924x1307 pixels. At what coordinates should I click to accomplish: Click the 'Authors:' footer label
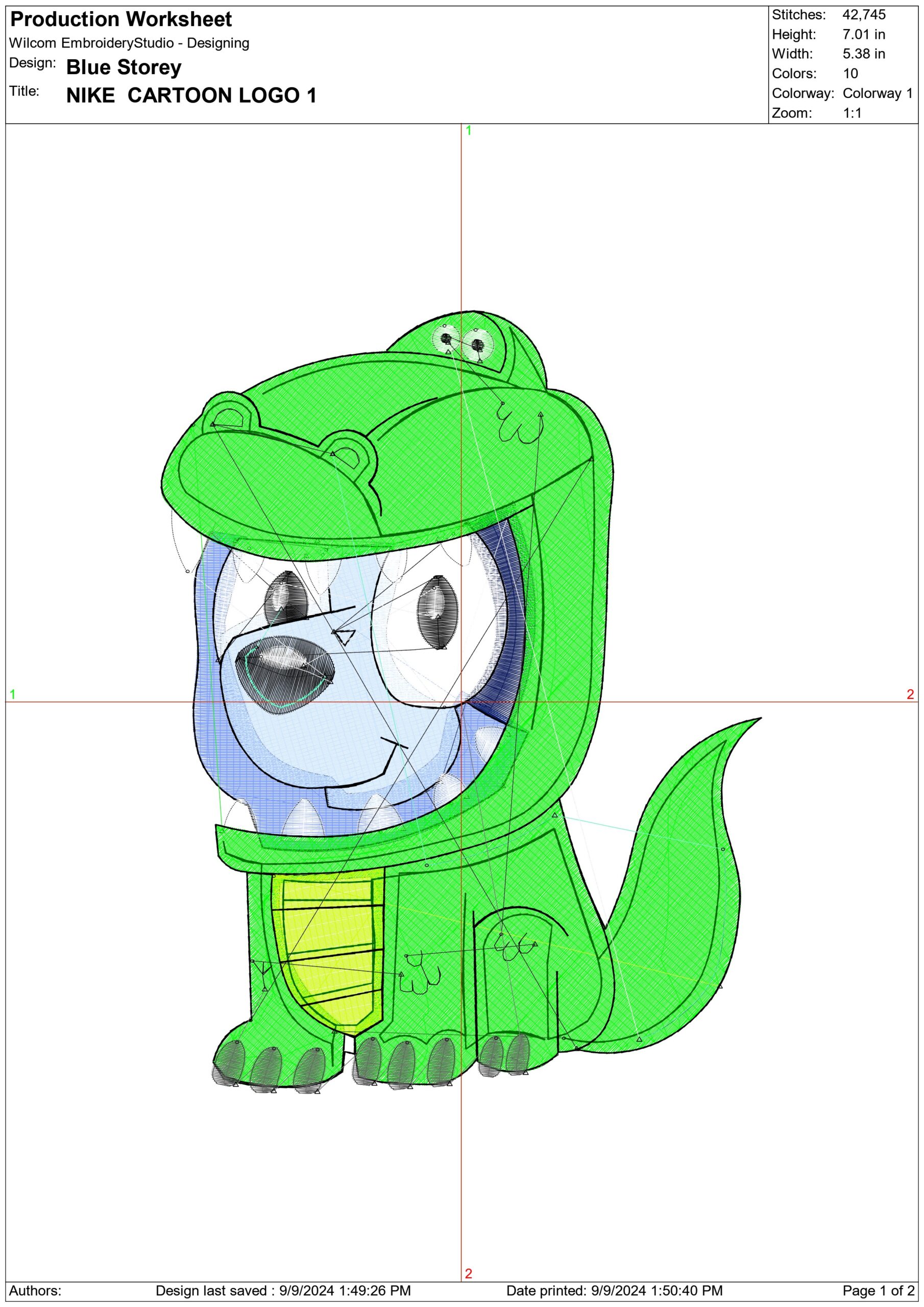(x=35, y=1291)
